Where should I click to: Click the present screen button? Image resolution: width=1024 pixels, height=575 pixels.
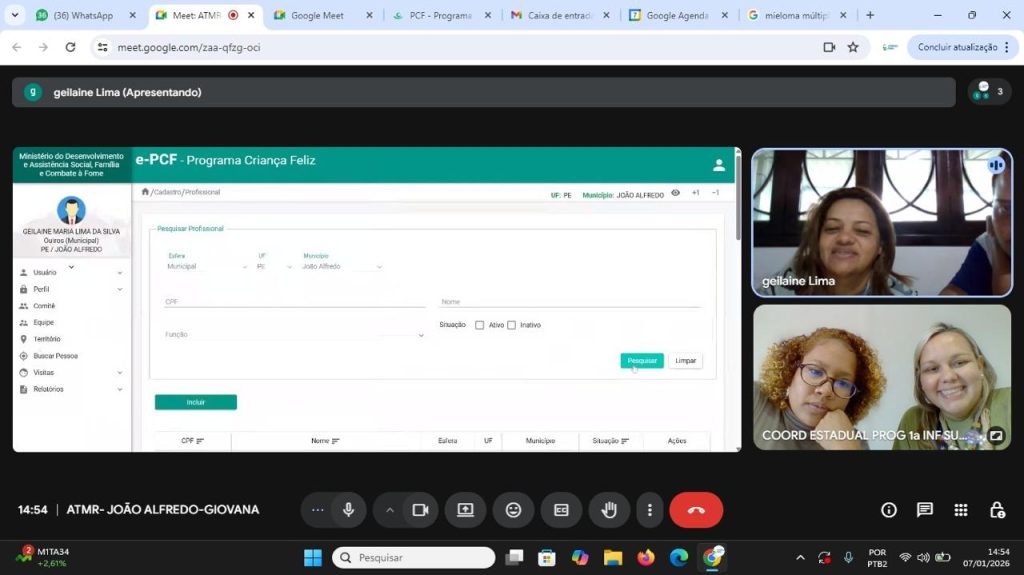click(x=465, y=510)
